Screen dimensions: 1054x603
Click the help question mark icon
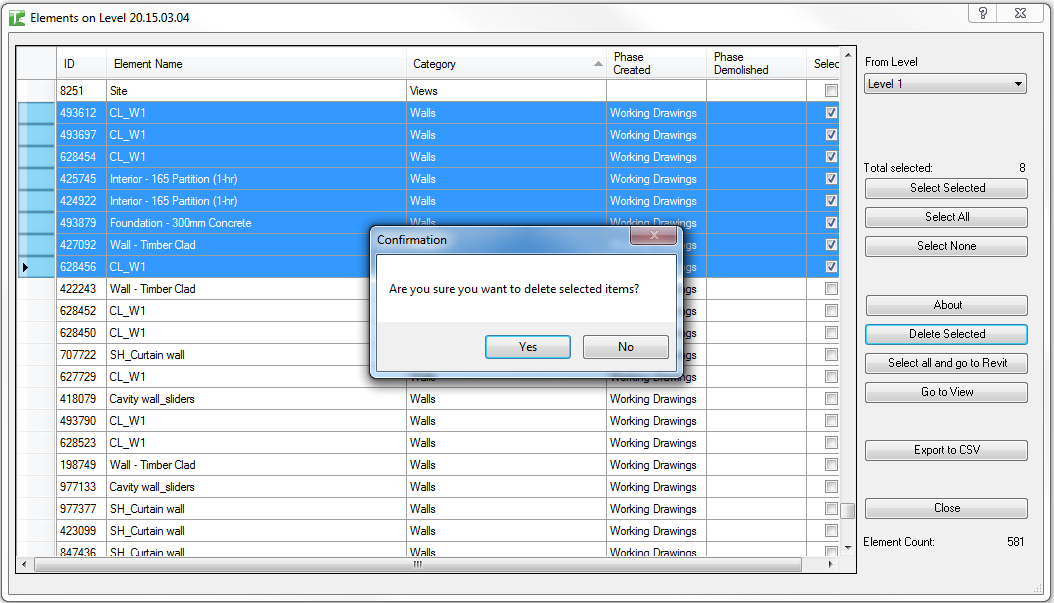pyautogui.click(x=983, y=13)
